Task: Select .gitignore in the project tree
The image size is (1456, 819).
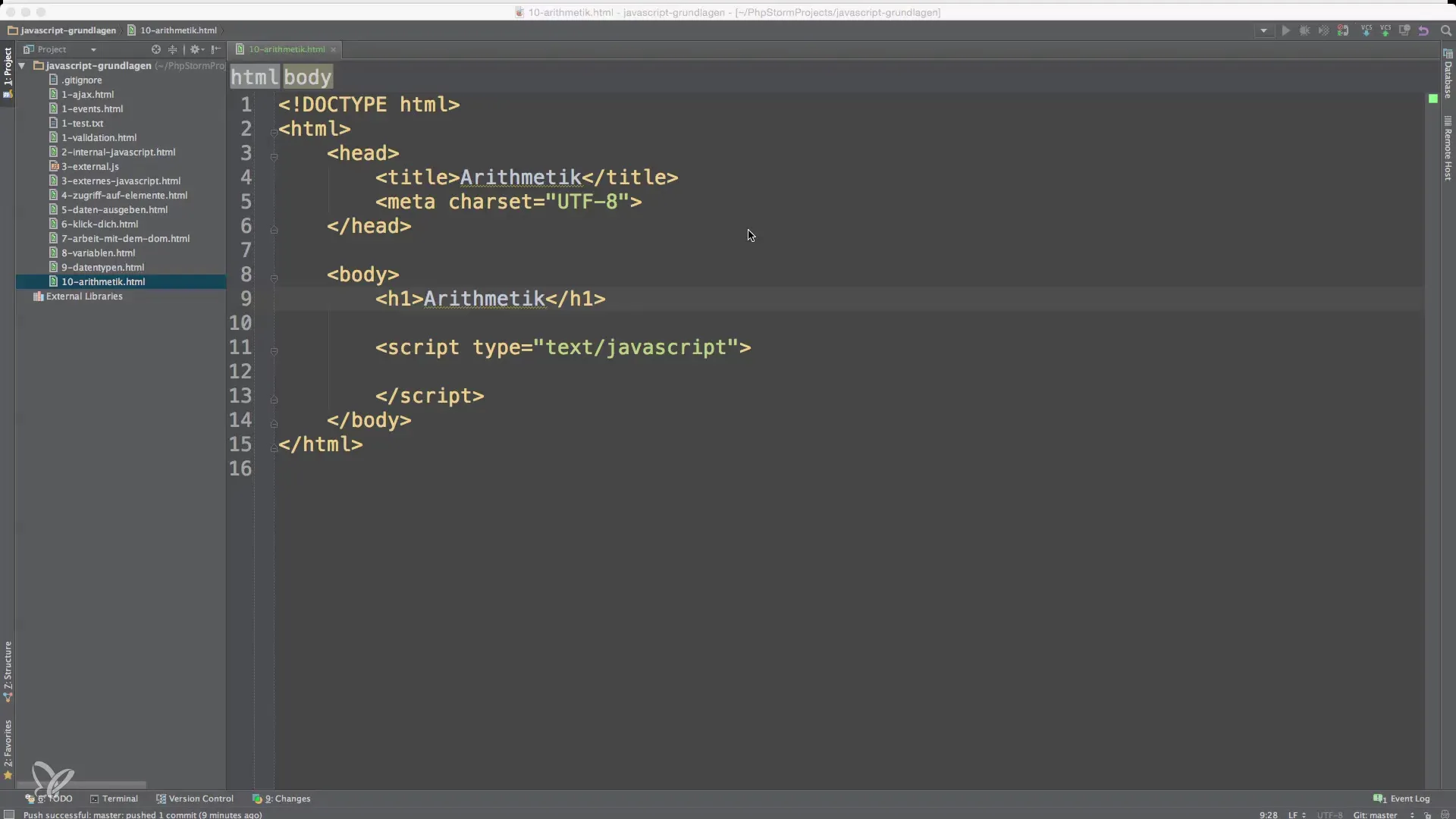Action: [x=81, y=80]
